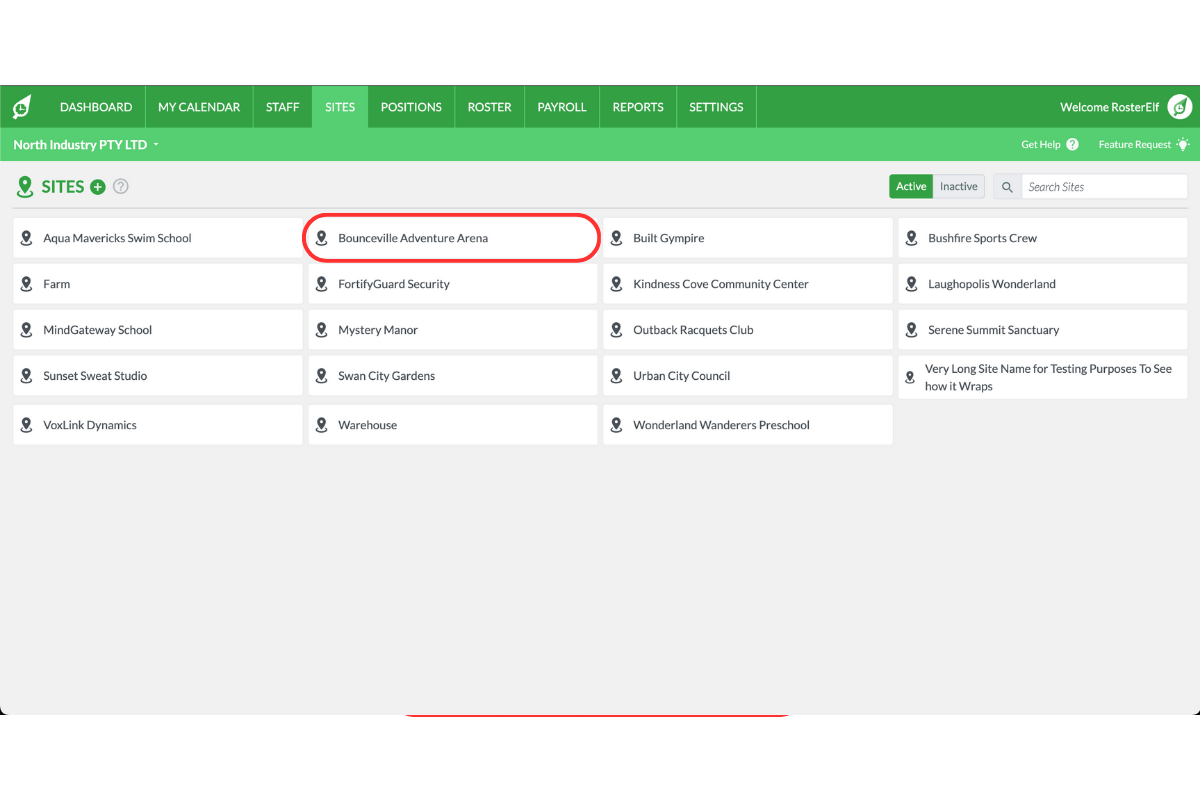The height and width of the screenshot is (800, 1200).
Task: Open Wonderland Wanderers Preschool site
Action: pos(748,425)
